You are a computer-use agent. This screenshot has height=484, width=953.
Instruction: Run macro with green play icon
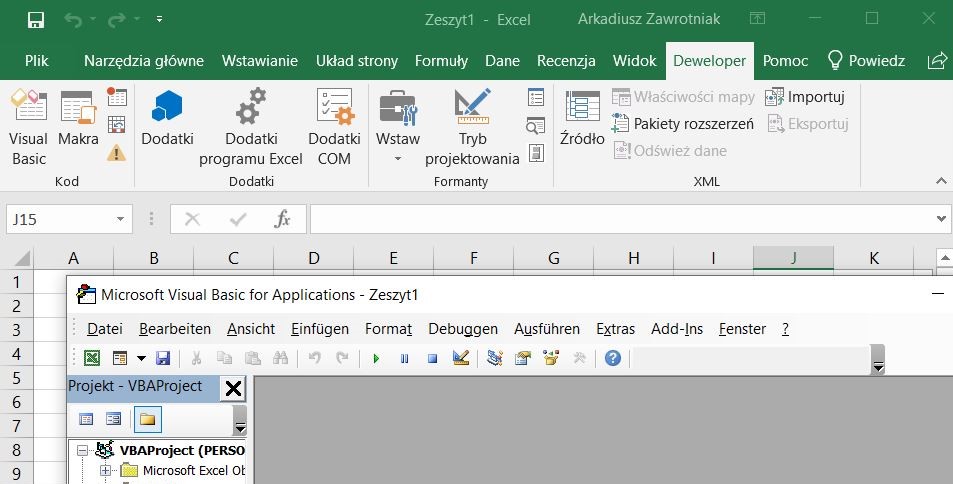click(376, 359)
